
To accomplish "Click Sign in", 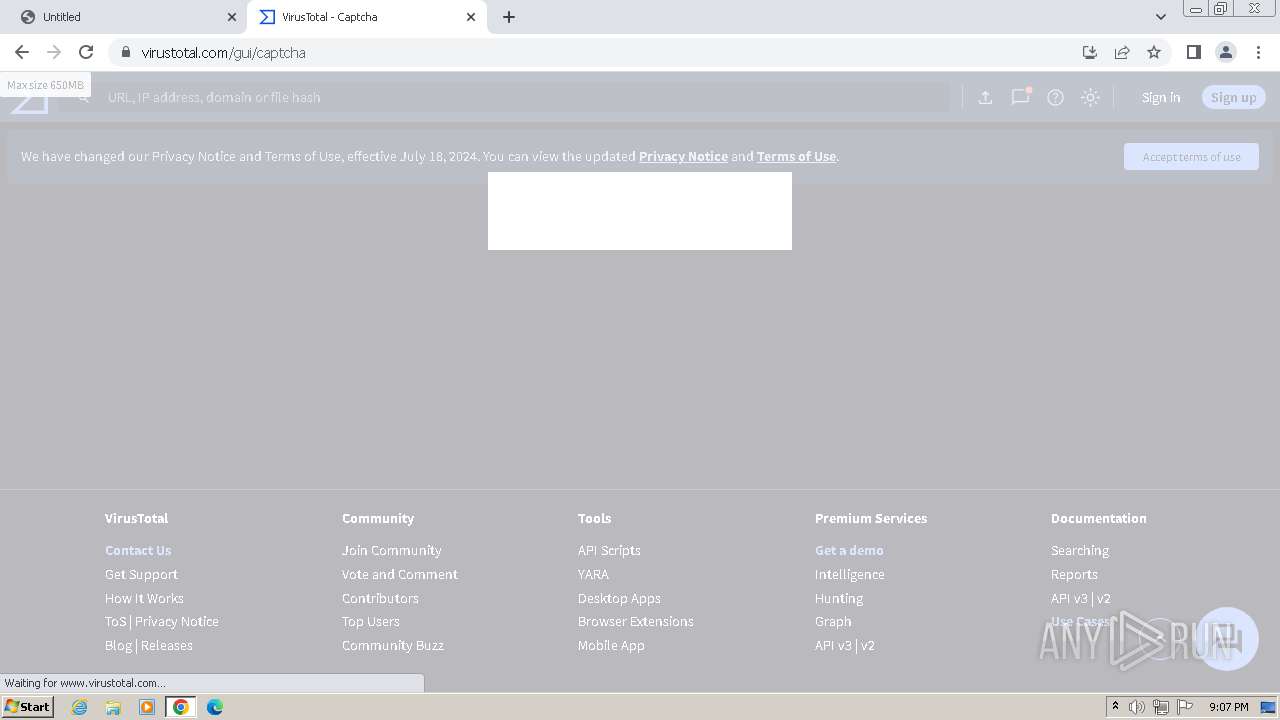I will pos(1161,97).
